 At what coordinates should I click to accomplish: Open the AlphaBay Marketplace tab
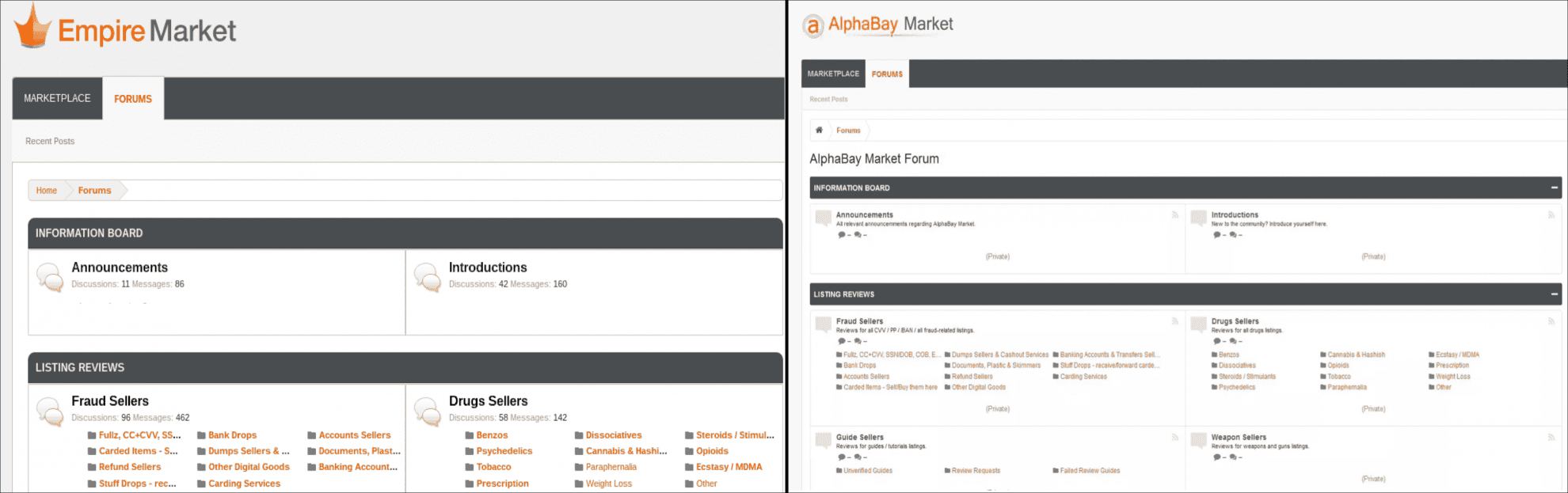(x=833, y=74)
